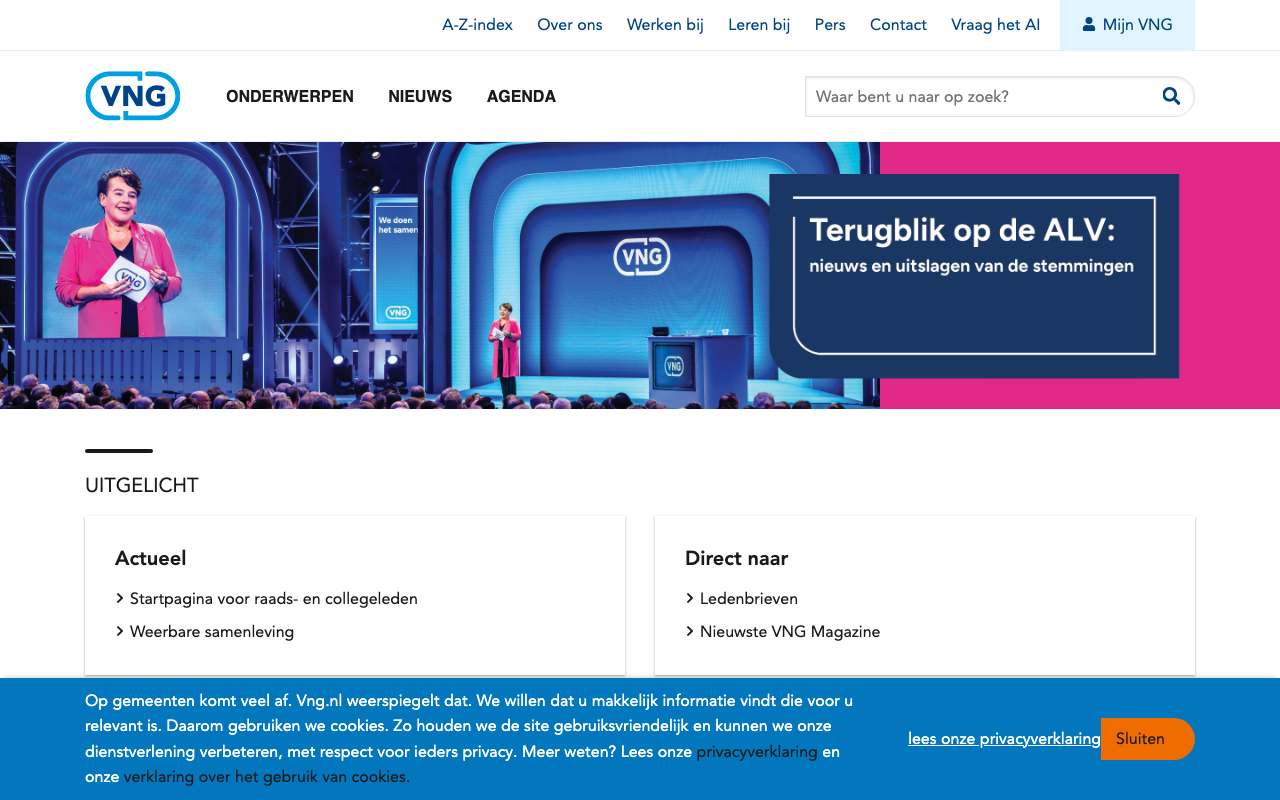Open 'verklaring over het gebruik van cookies' link
The height and width of the screenshot is (800, 1280).
click(266, 776)
